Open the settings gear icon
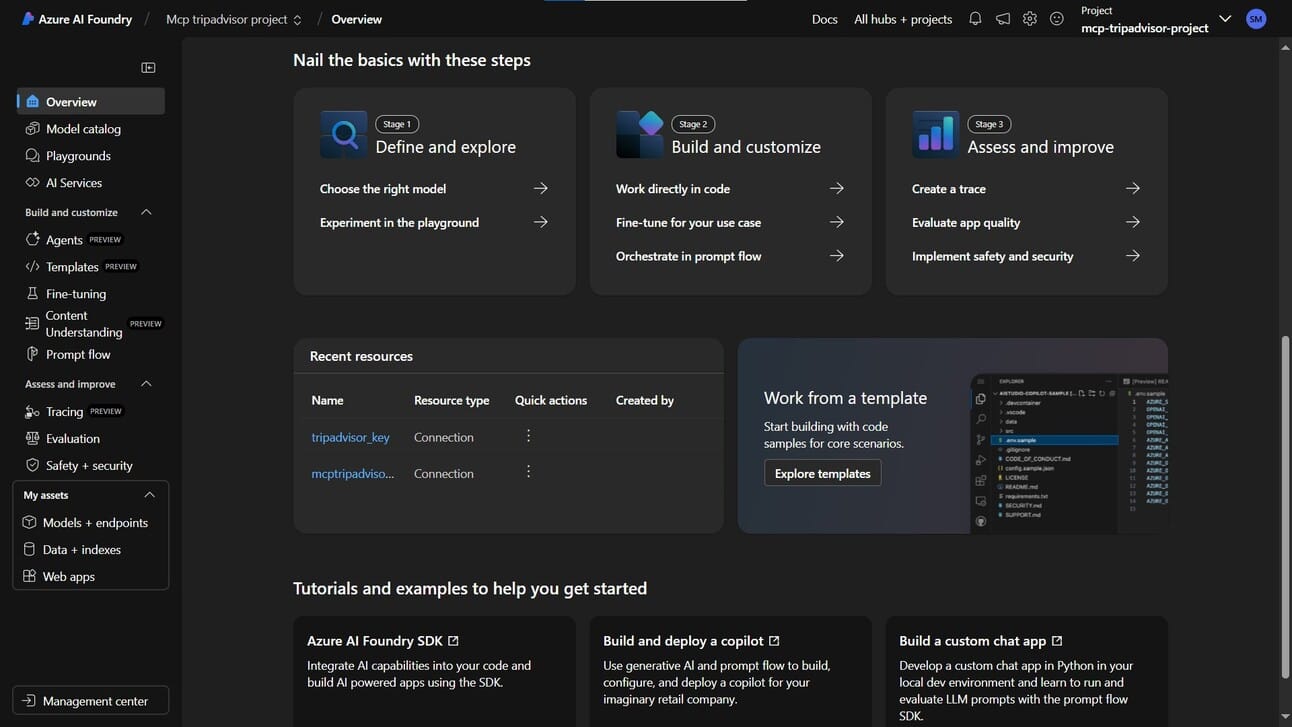This screenshot has height=727, width=1292. pos(1030,19)
